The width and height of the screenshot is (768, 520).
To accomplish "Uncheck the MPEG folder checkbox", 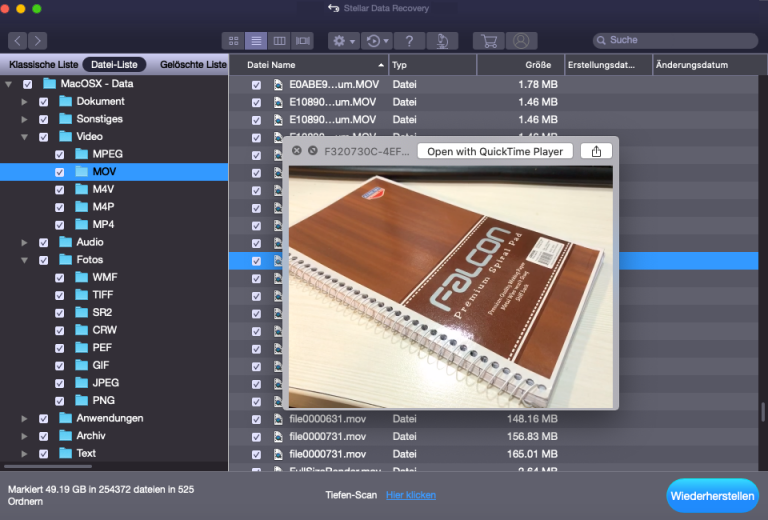I will (x=59, y=155).
